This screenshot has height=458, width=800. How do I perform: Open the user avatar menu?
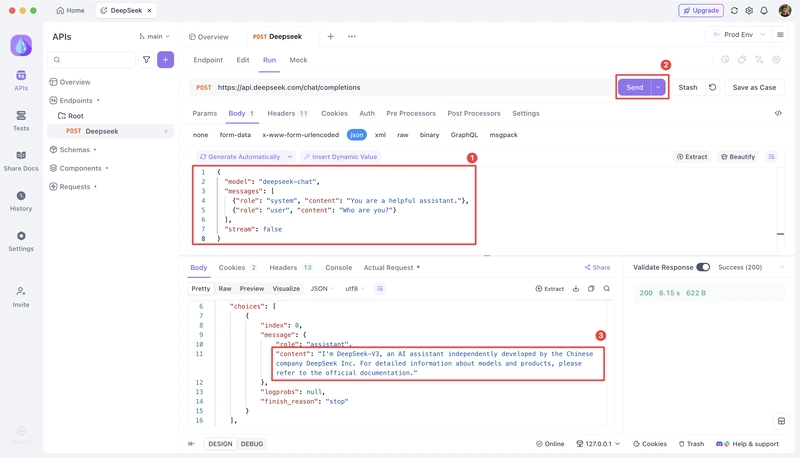click(785, 10)
